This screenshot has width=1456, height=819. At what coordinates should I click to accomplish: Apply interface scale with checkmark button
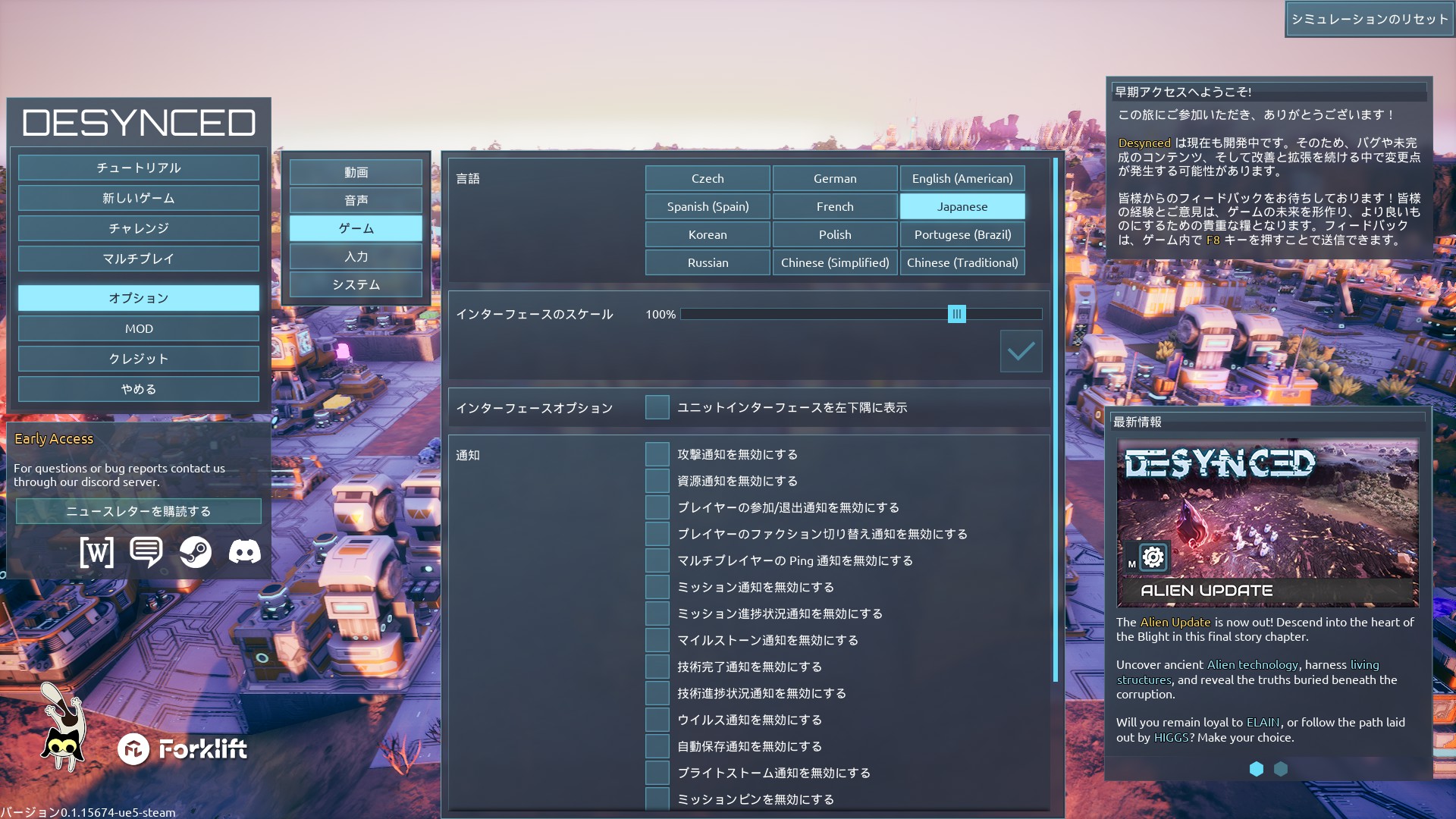pos(1021,351)
